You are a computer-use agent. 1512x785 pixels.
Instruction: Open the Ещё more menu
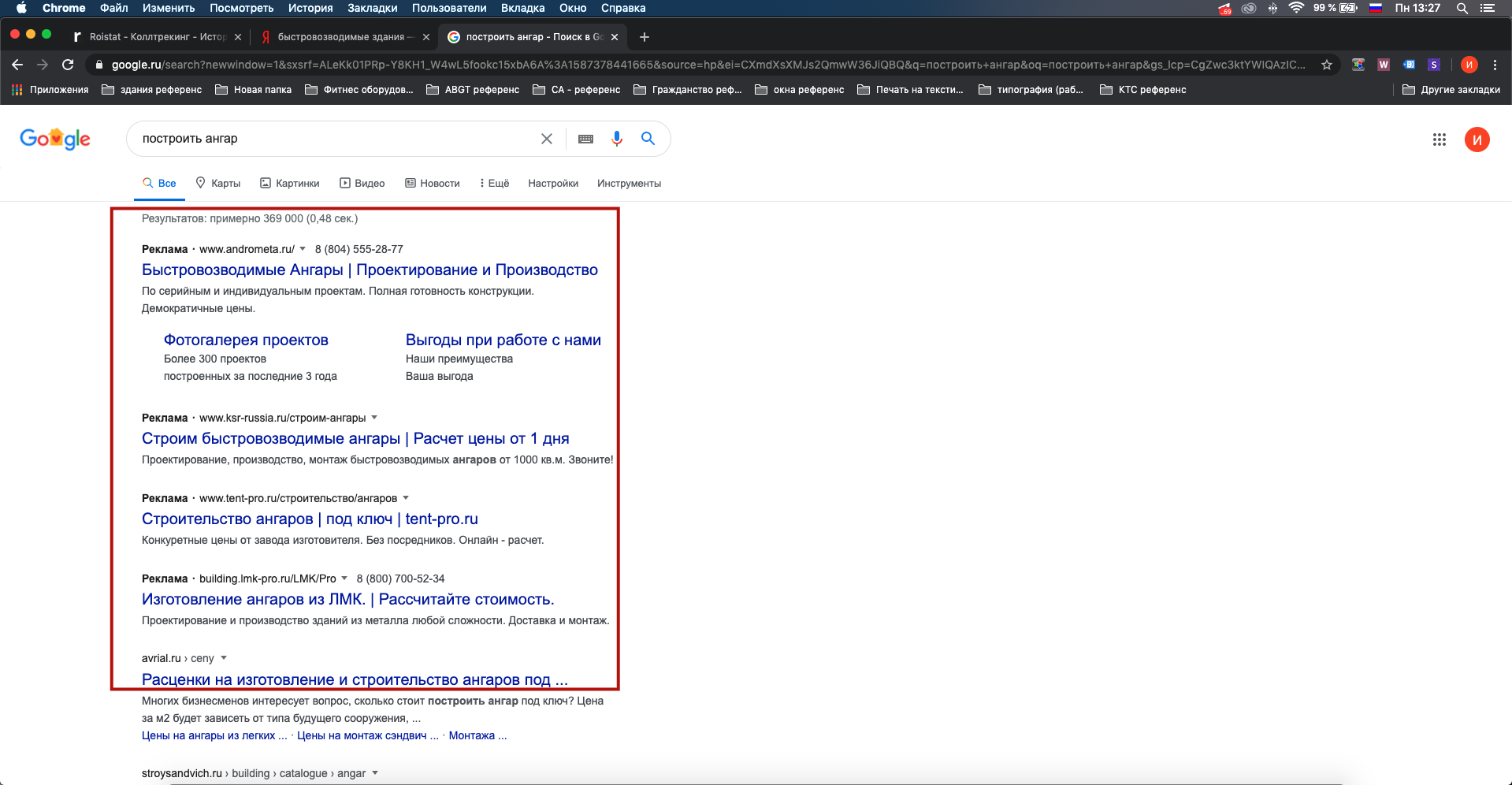(494, 184)
